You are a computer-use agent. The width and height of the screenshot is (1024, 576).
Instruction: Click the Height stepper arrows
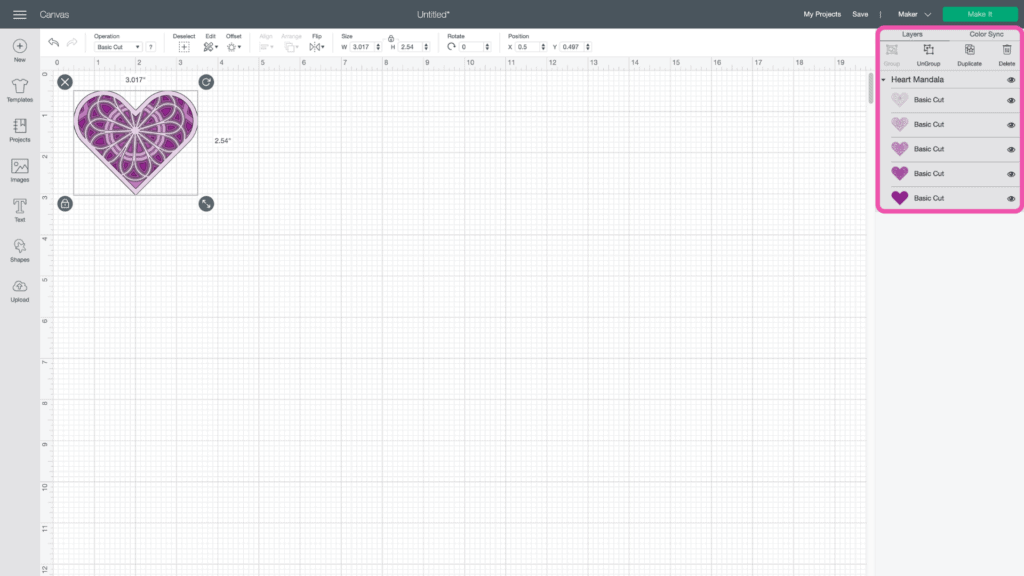[426, 47]
